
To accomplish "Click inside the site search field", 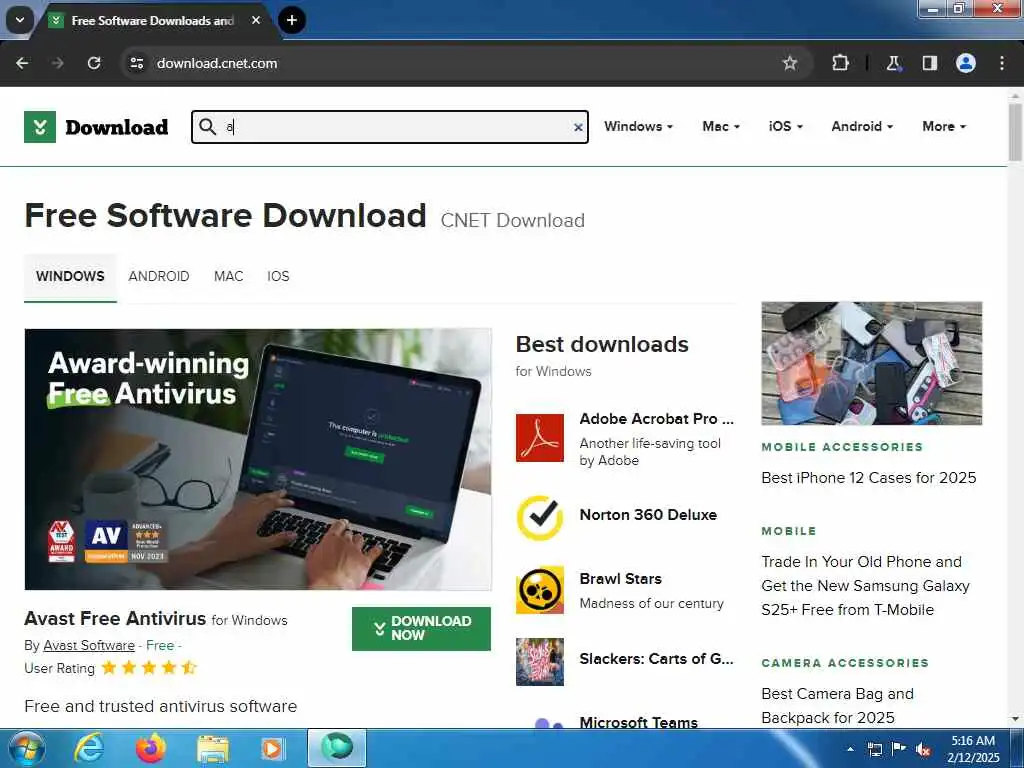I will pyautogui.click(x=390, y=127).
